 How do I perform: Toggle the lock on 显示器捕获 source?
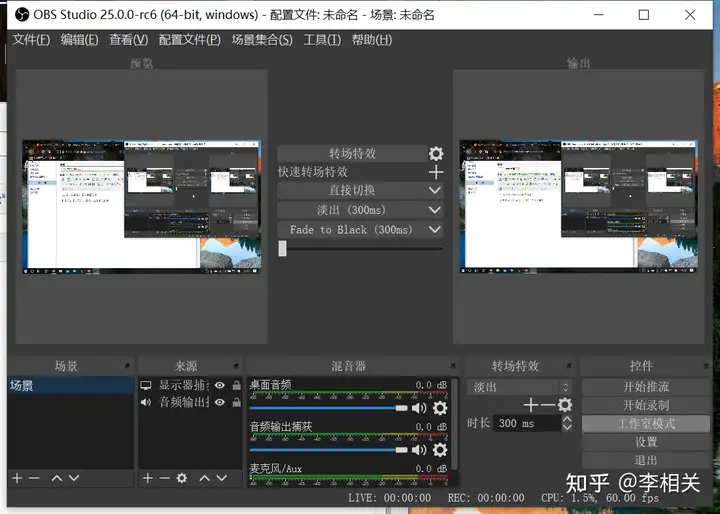[236, 385]
